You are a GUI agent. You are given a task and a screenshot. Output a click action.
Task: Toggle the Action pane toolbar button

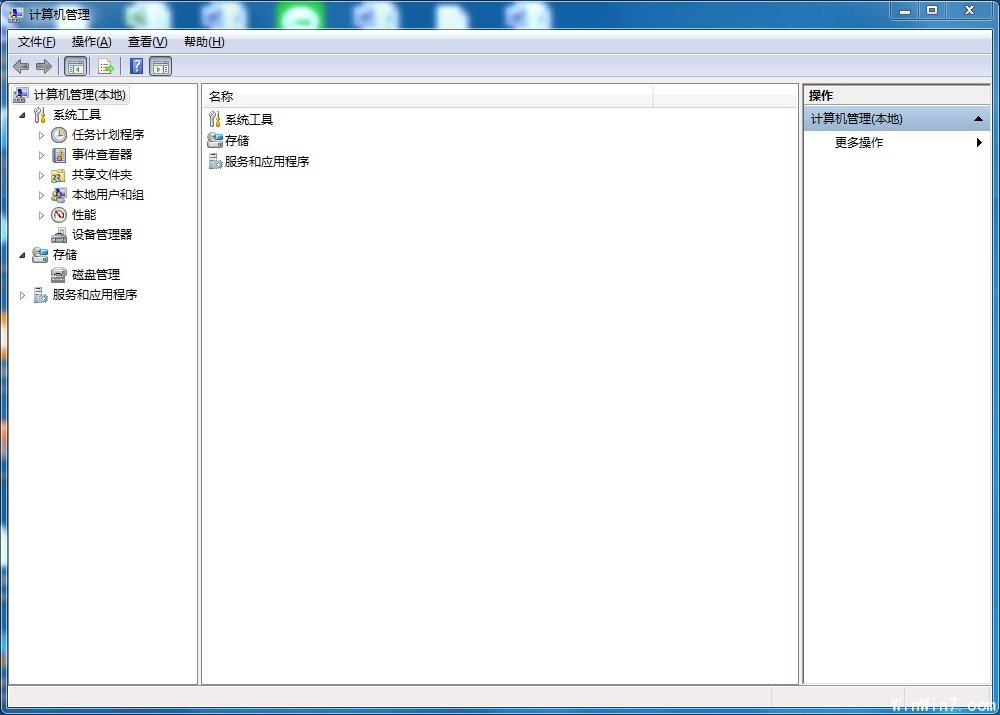click(x=160, y=67)
